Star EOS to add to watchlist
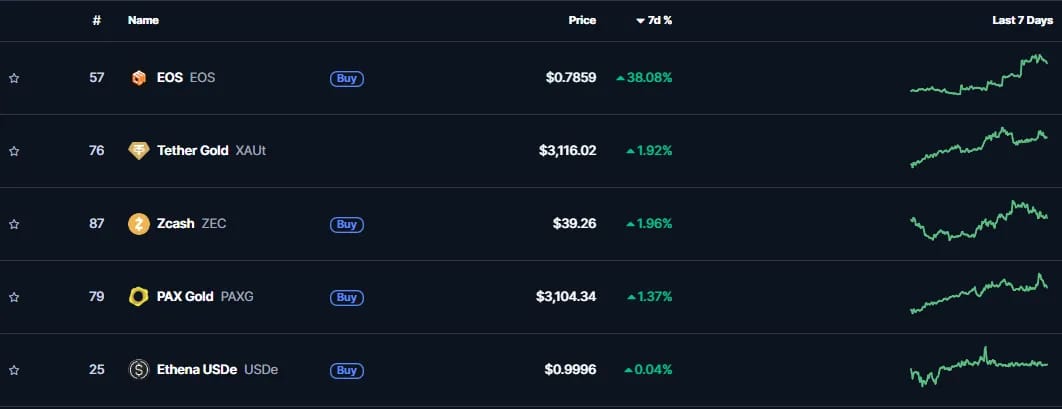 (x=14, y=79)
